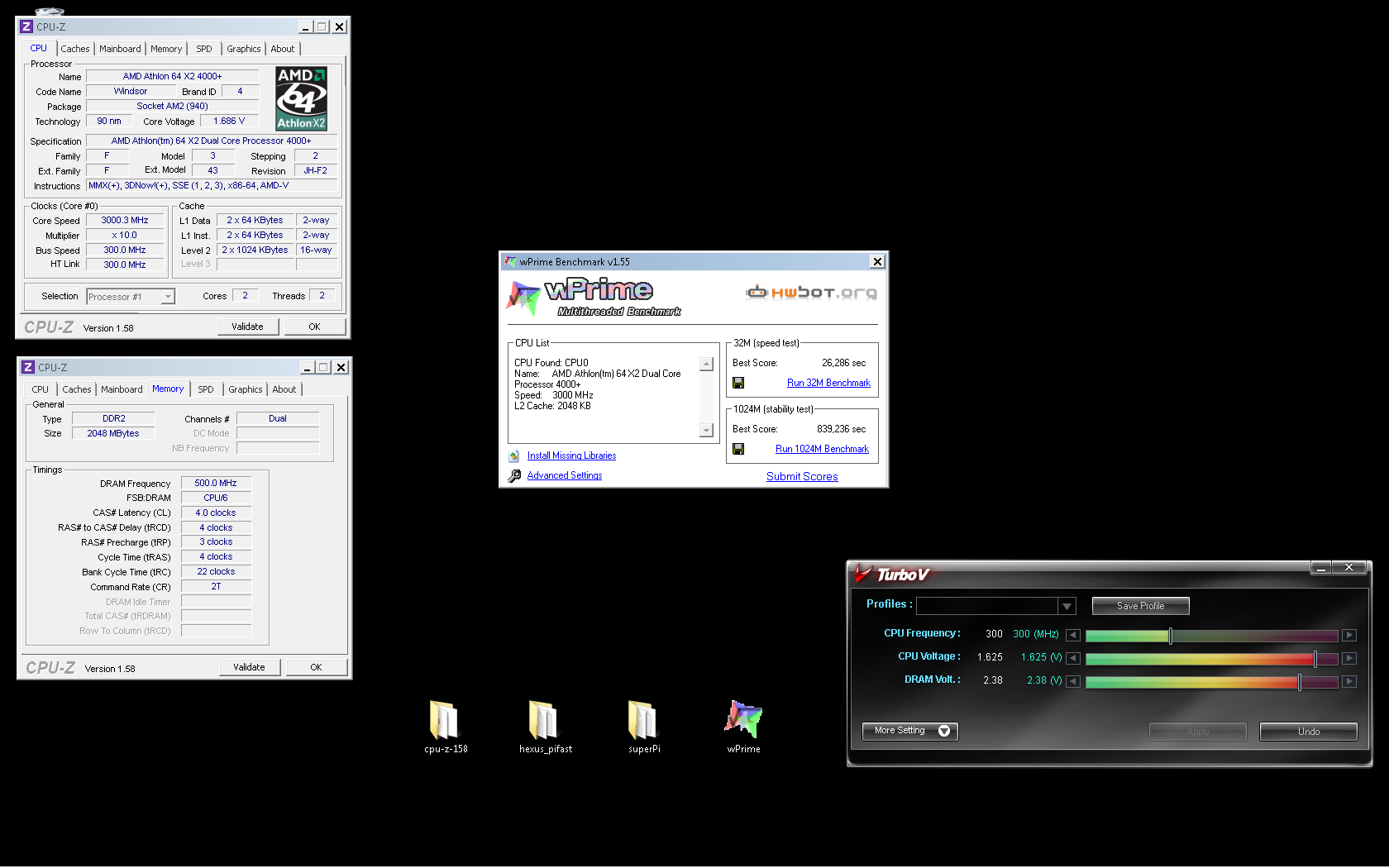Viewport: 1389px width, 868px height.
Task: Click the CPU List scrollbar down arrow
Action: click(x=706, y=430)
